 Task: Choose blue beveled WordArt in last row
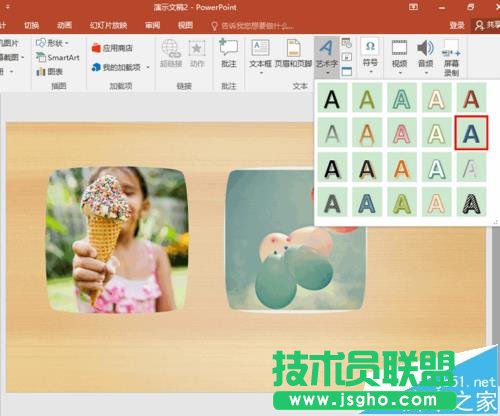coord(367,203)
